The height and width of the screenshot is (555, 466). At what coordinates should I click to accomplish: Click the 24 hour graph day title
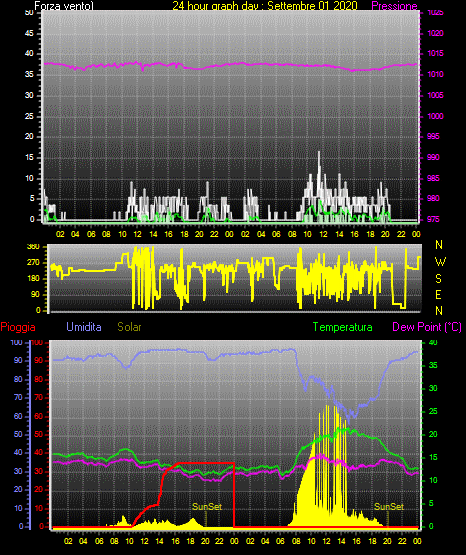265,5
